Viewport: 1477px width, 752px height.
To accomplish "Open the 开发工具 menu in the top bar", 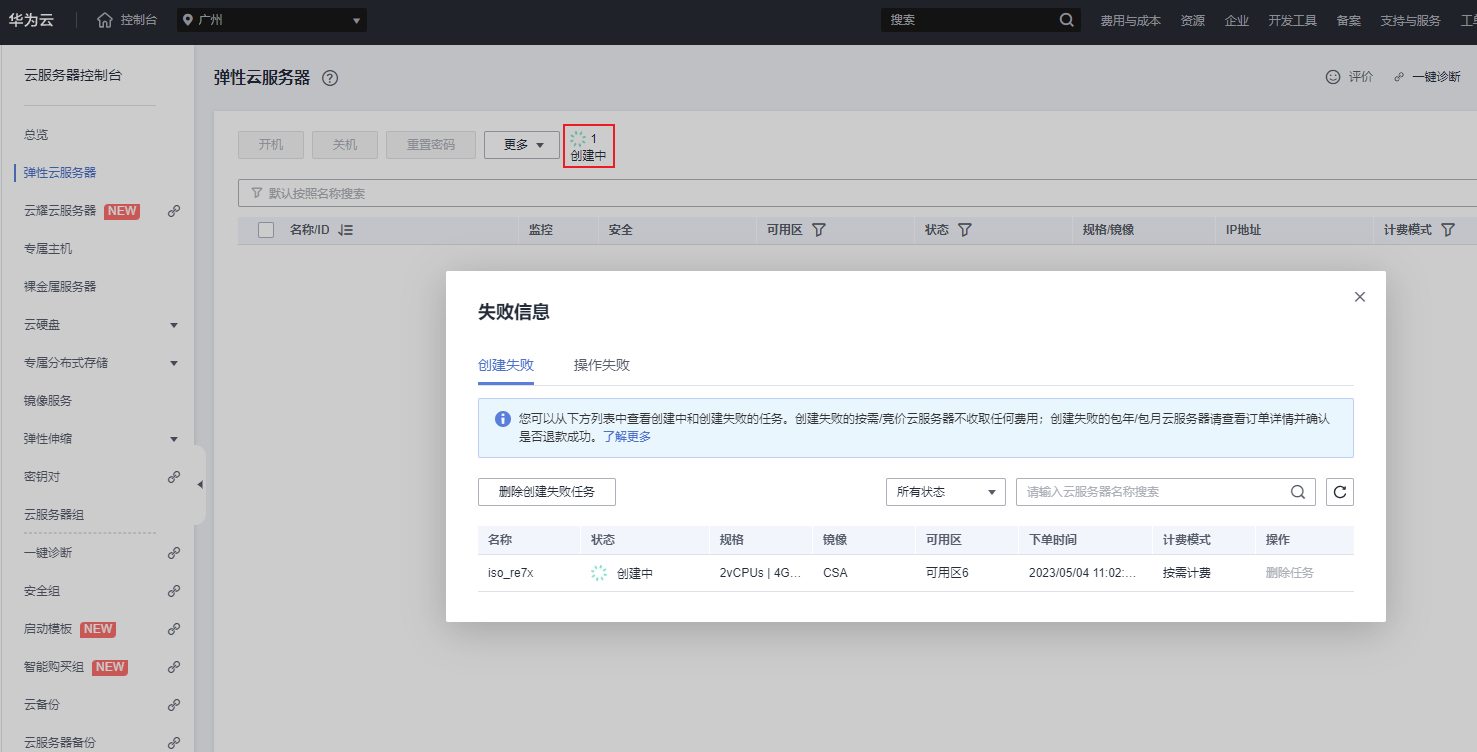I will (x=1292, y=19).
